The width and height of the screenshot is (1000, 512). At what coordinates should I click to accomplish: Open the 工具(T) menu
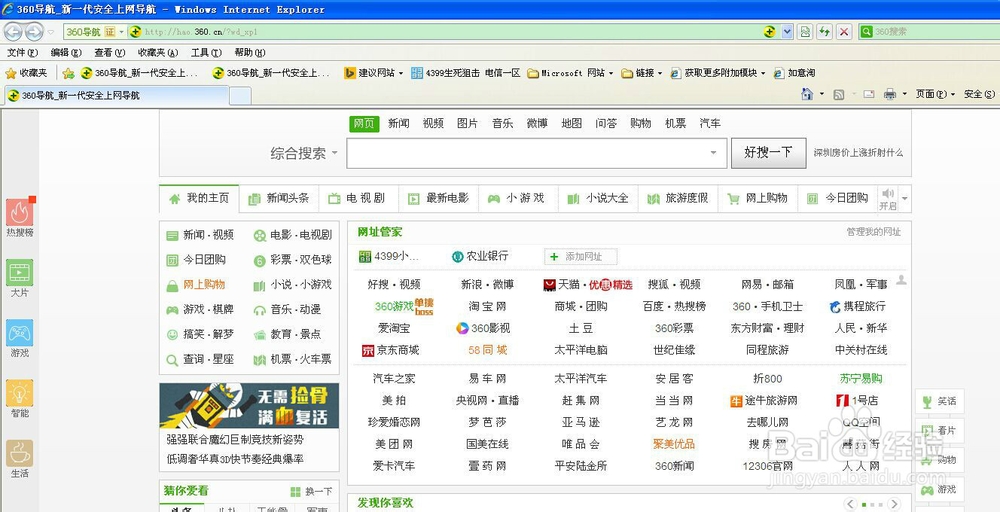206,52
